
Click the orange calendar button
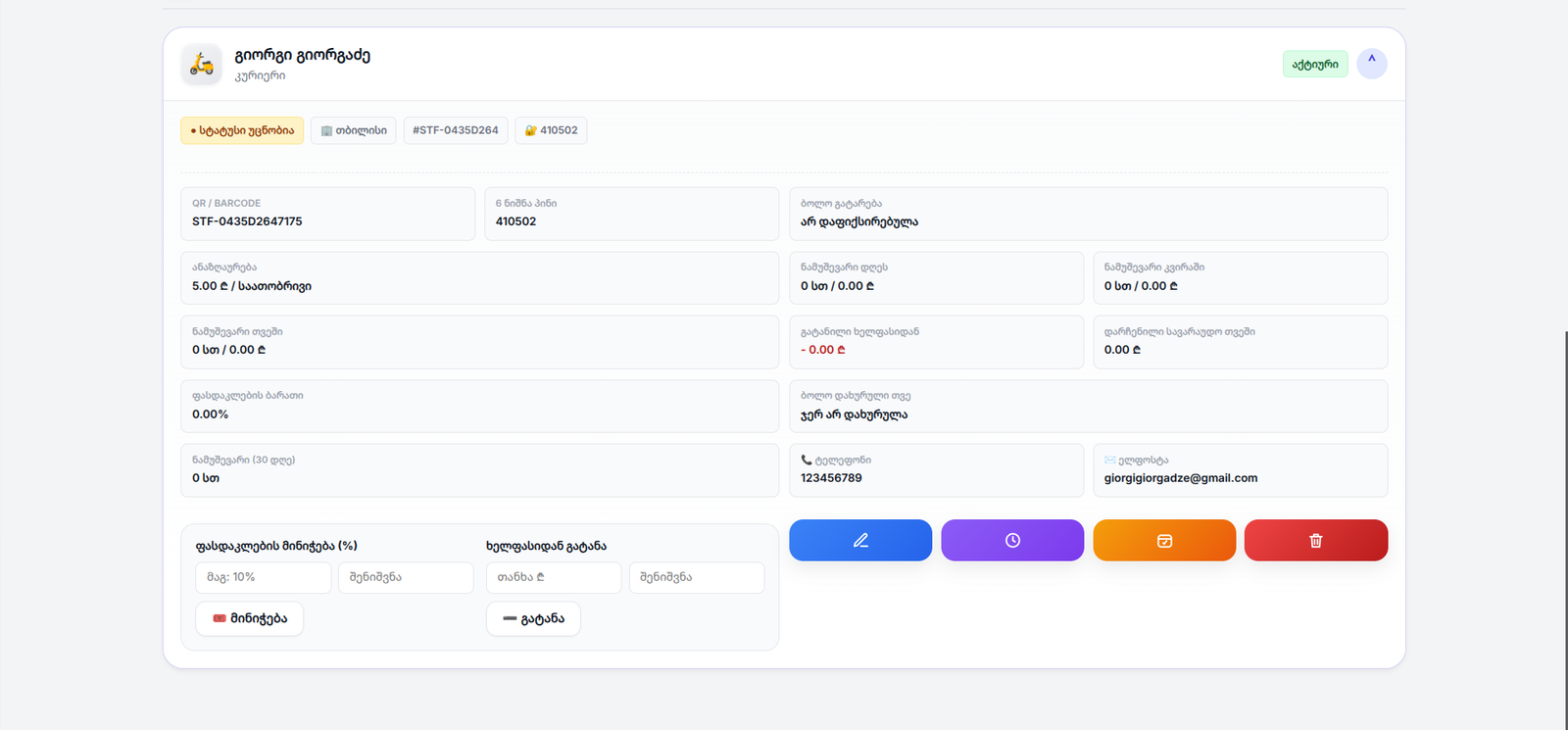pos(1164,540)
